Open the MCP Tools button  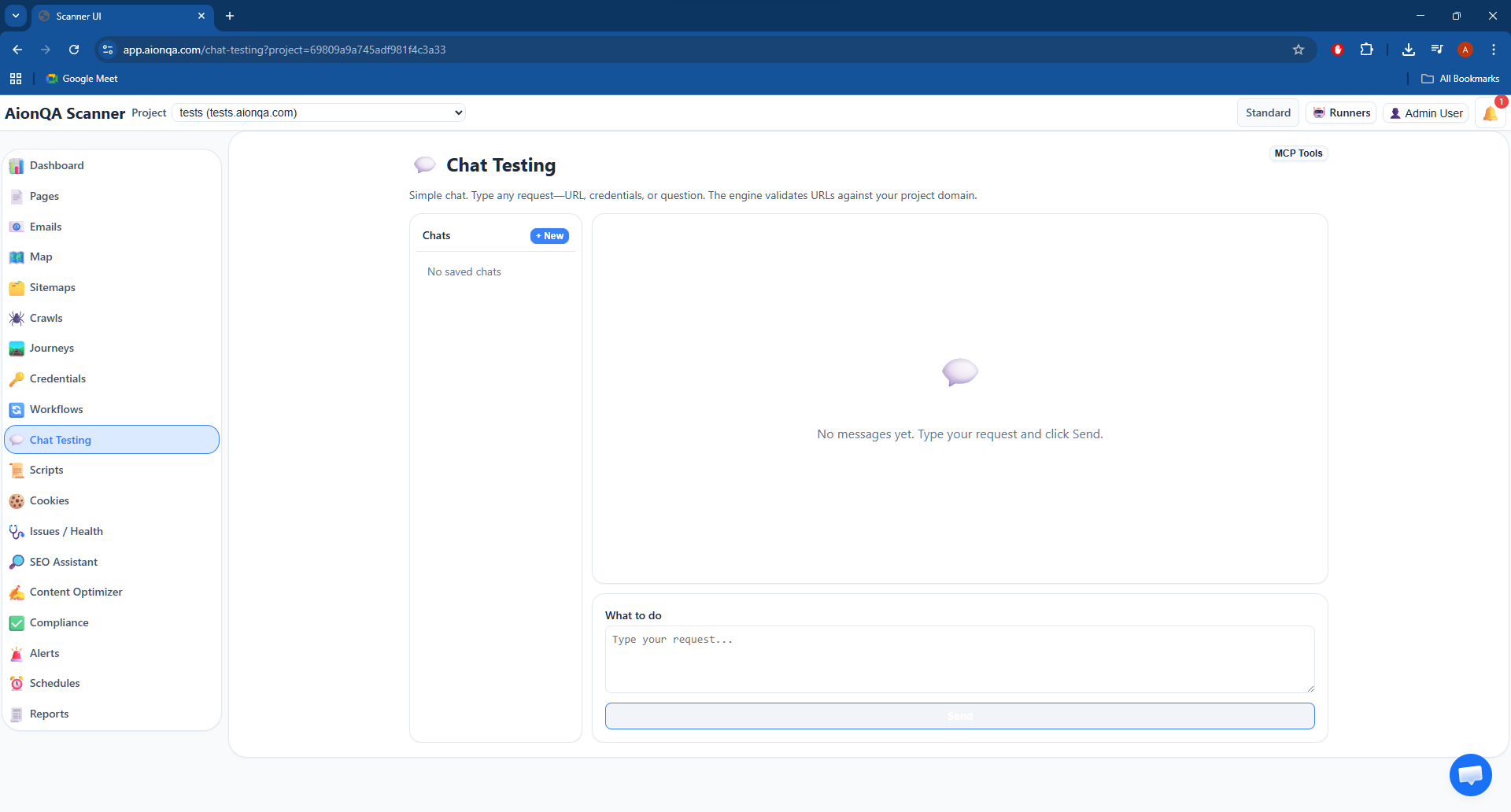pyautogui.click(x=1299, y=153)
